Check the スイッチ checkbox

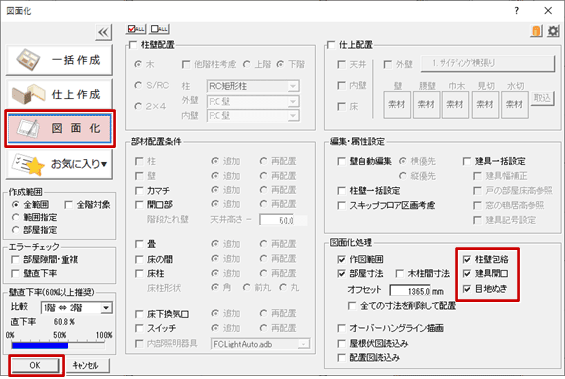[x=139, y=328]
